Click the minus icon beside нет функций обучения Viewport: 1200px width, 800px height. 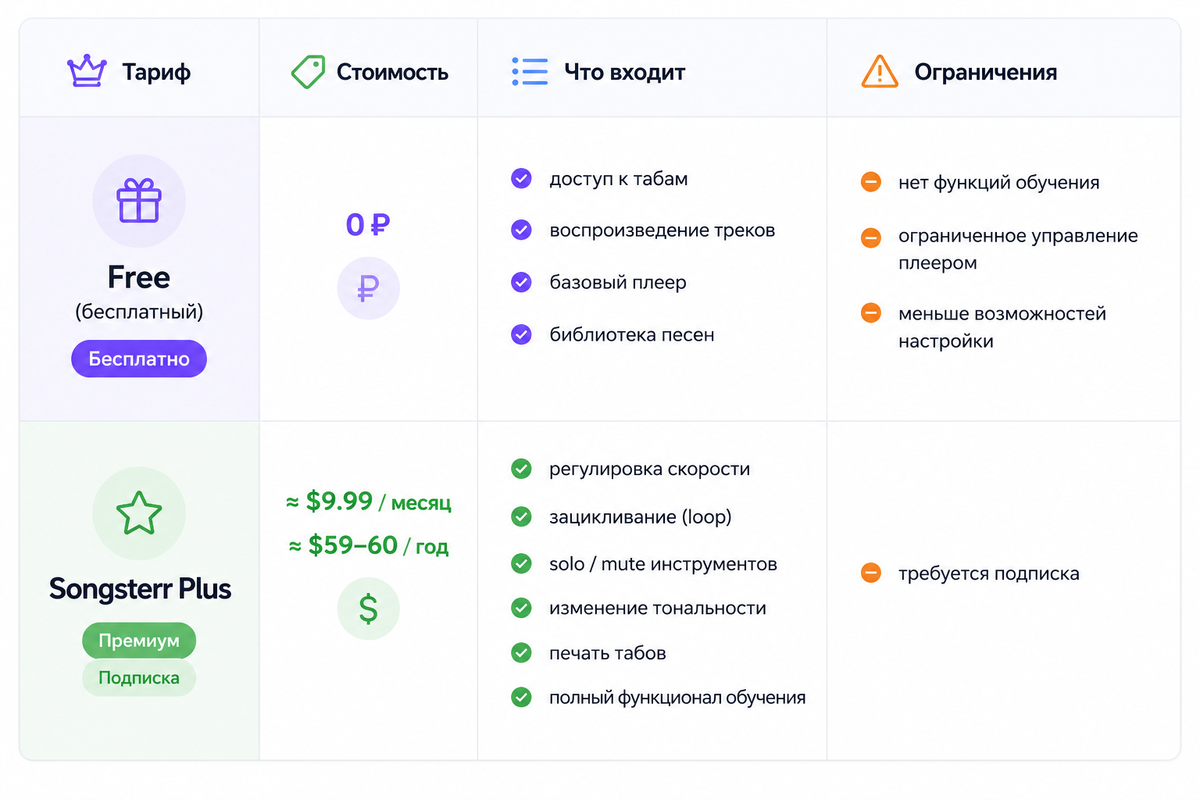point(871,182)
